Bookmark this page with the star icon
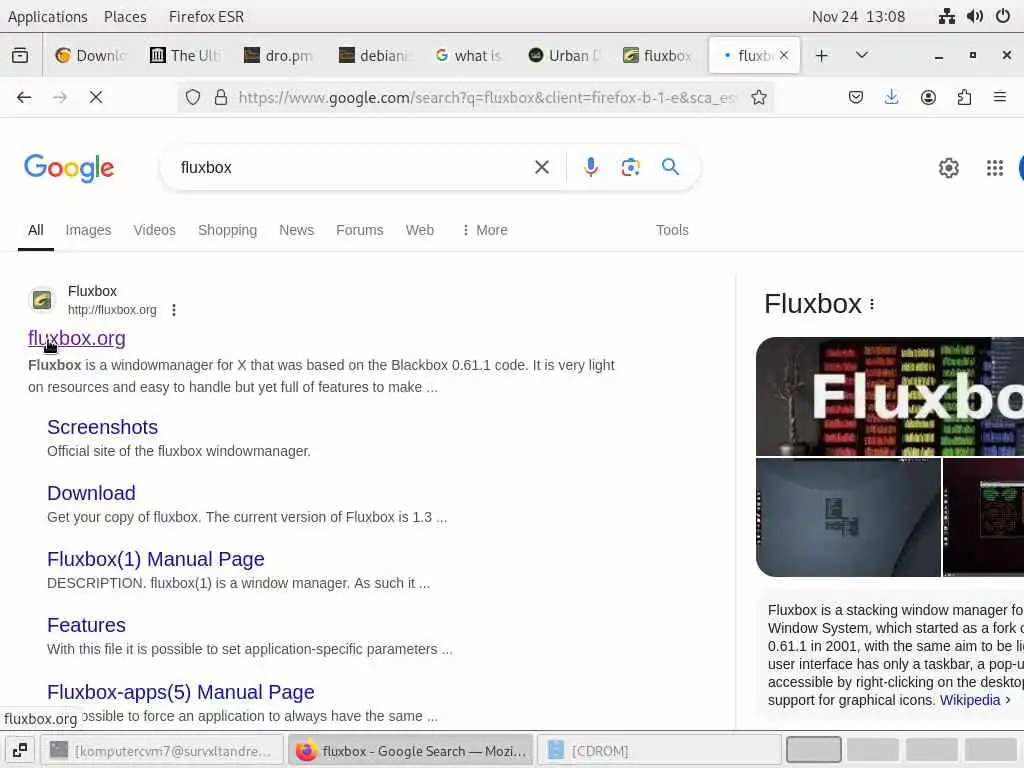 coord(759,97)
